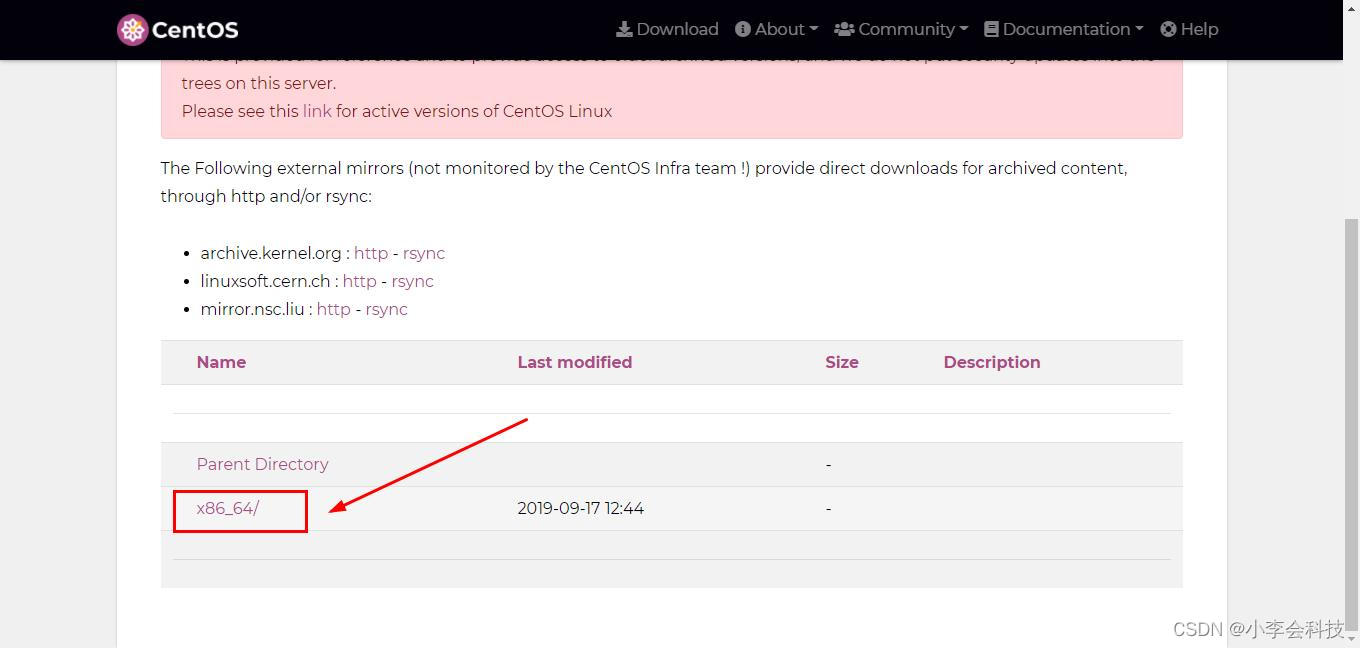The width and height of the screenshot is (1360, 648).
Task: Open mirror.nsc.liu rsync mirror
Action: pos(387,309)
